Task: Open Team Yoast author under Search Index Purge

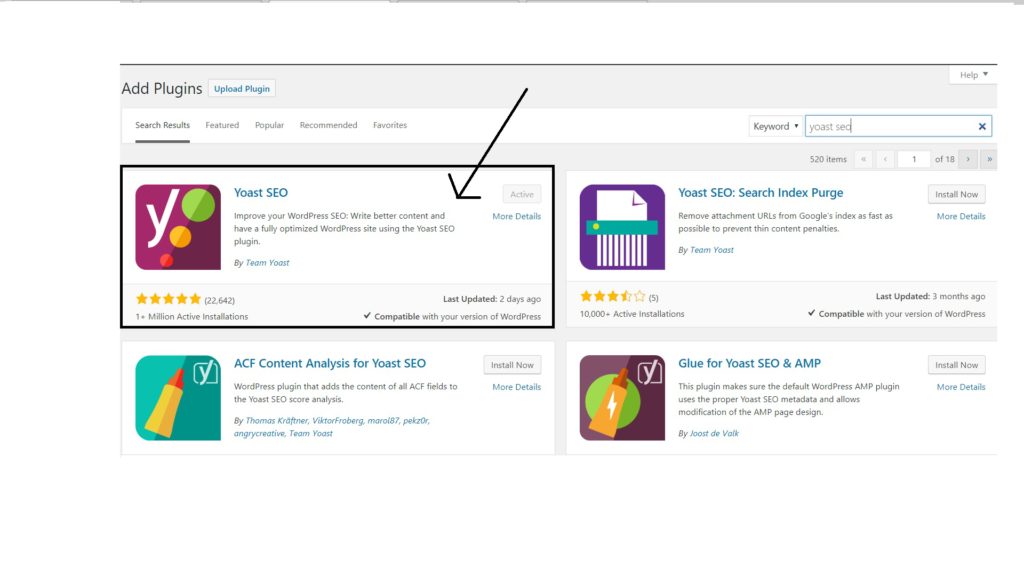Action: [x=711, y=249]
